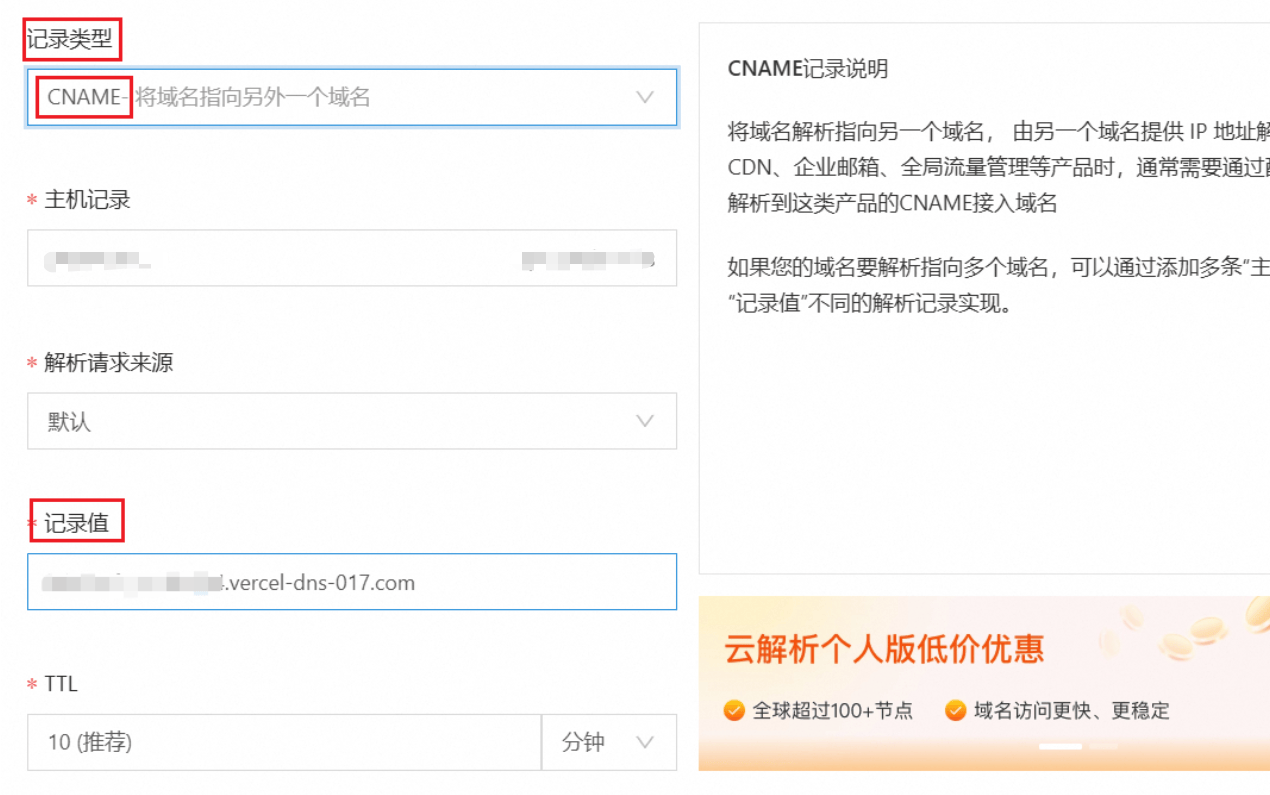Click the CNAME记录说明 heading
The height and width of the screenshot is (795, 1270).
pyautogui.click(x=808, y=69)
